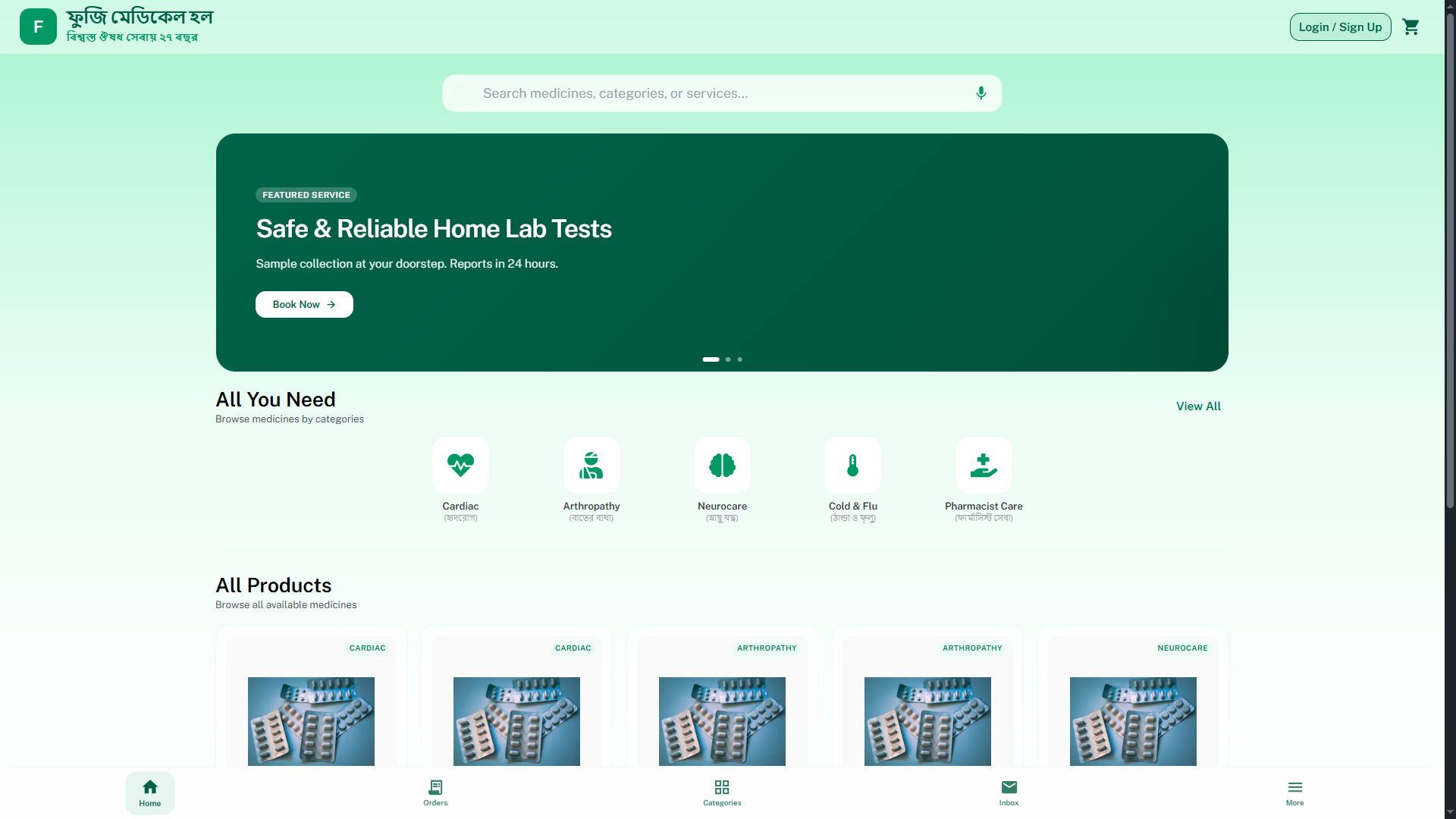1456x819 pixels.
Task: Click the Cold & Flu label
Action: (x=852, y=506)
